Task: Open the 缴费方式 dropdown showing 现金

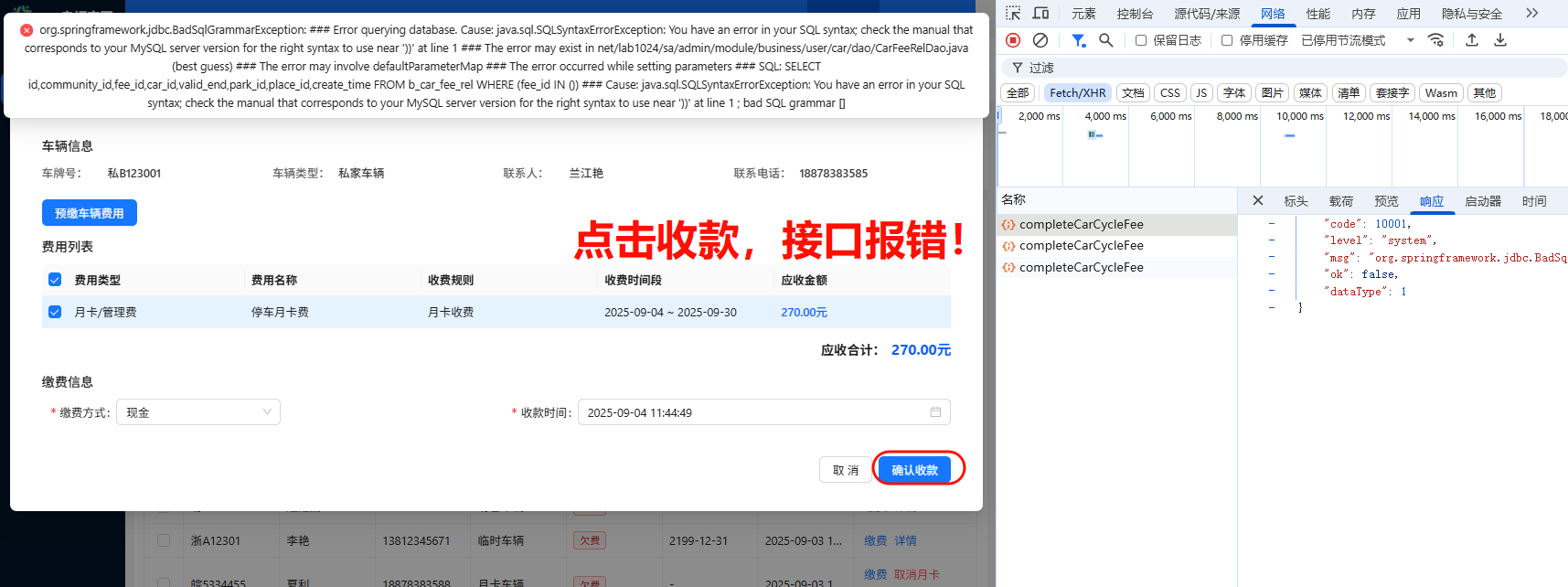Action: (x=198, y=412)
